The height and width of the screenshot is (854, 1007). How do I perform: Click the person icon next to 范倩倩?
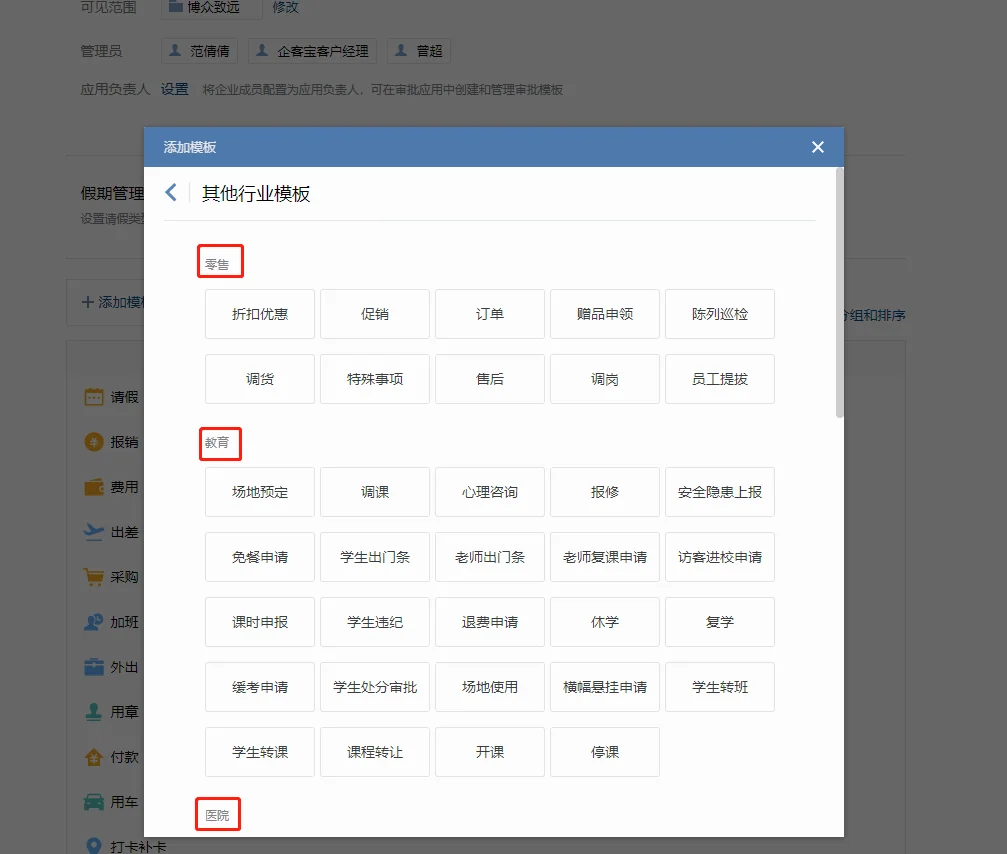pyautogui.click(x=175, y=50)
